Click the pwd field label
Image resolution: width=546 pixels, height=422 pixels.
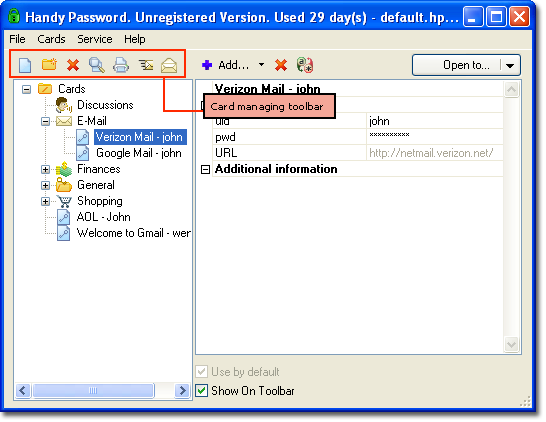pyautogui.click(x=225, y=137)
